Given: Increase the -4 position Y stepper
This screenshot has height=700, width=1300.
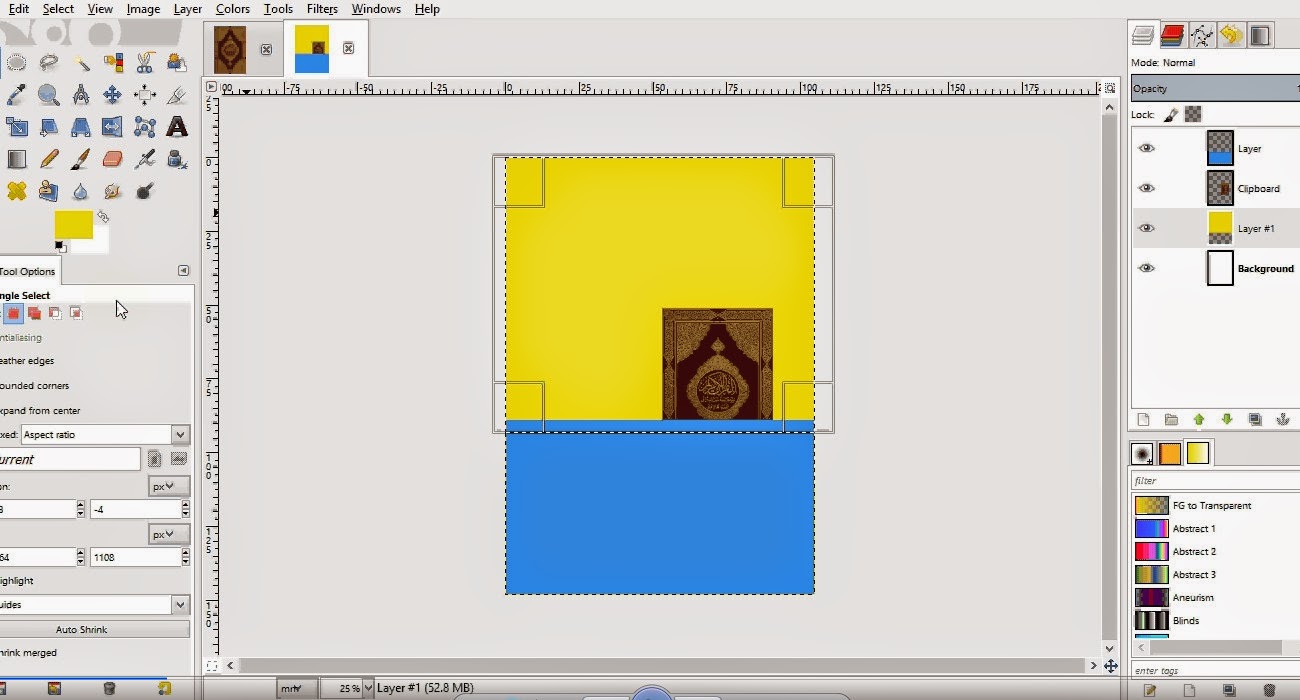Looking at the screenshot, I should 185,505.
